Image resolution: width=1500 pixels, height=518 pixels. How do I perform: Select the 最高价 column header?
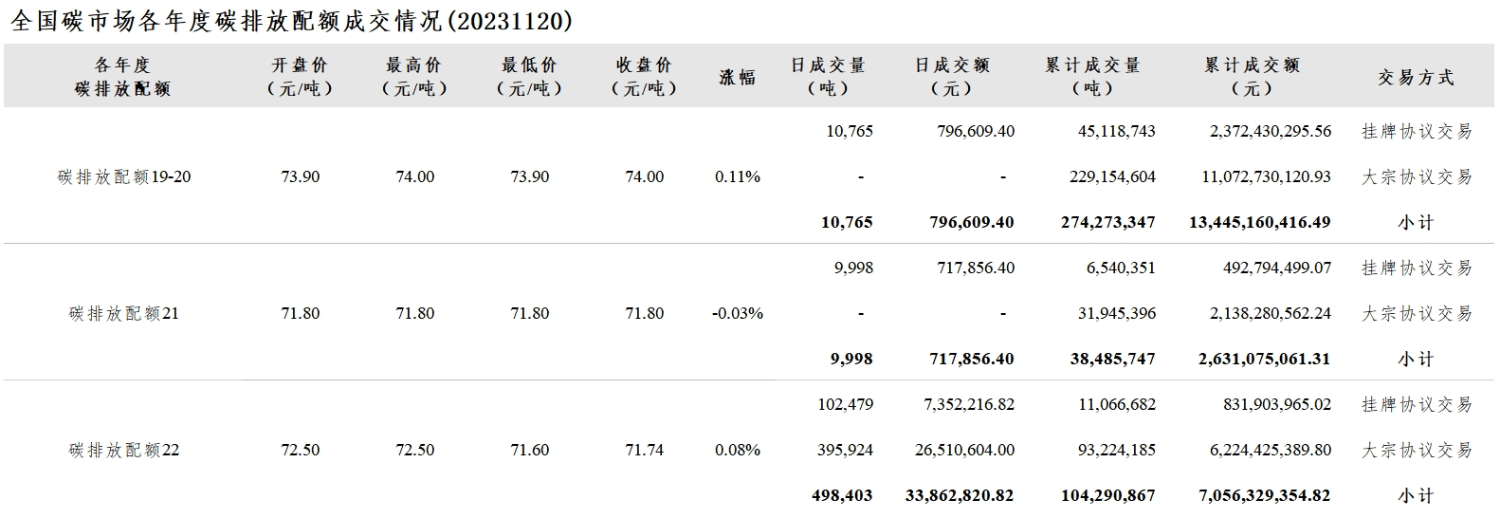tap(415, 76)
